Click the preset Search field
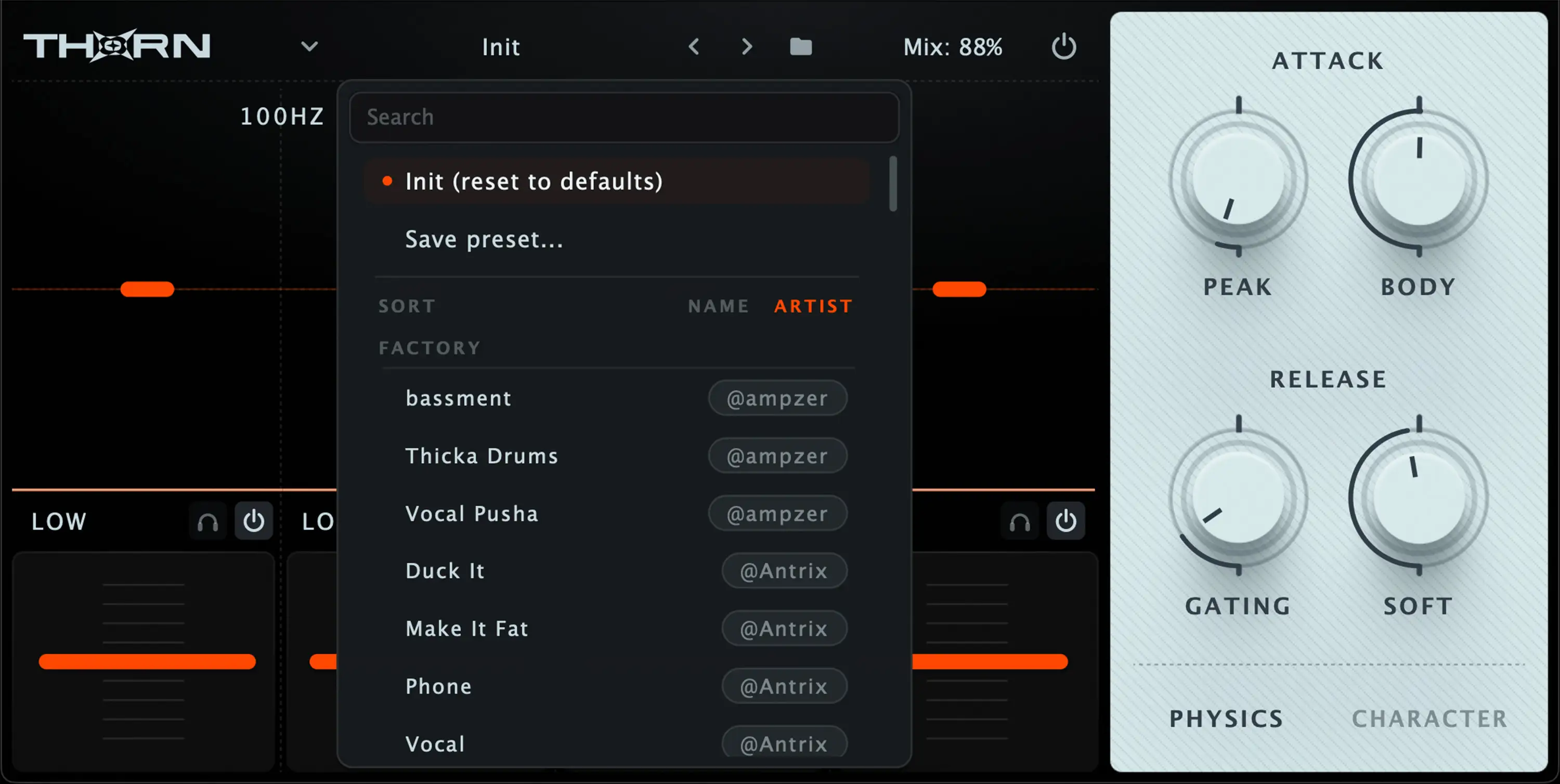1560x784 pixels. click(624, 117)
